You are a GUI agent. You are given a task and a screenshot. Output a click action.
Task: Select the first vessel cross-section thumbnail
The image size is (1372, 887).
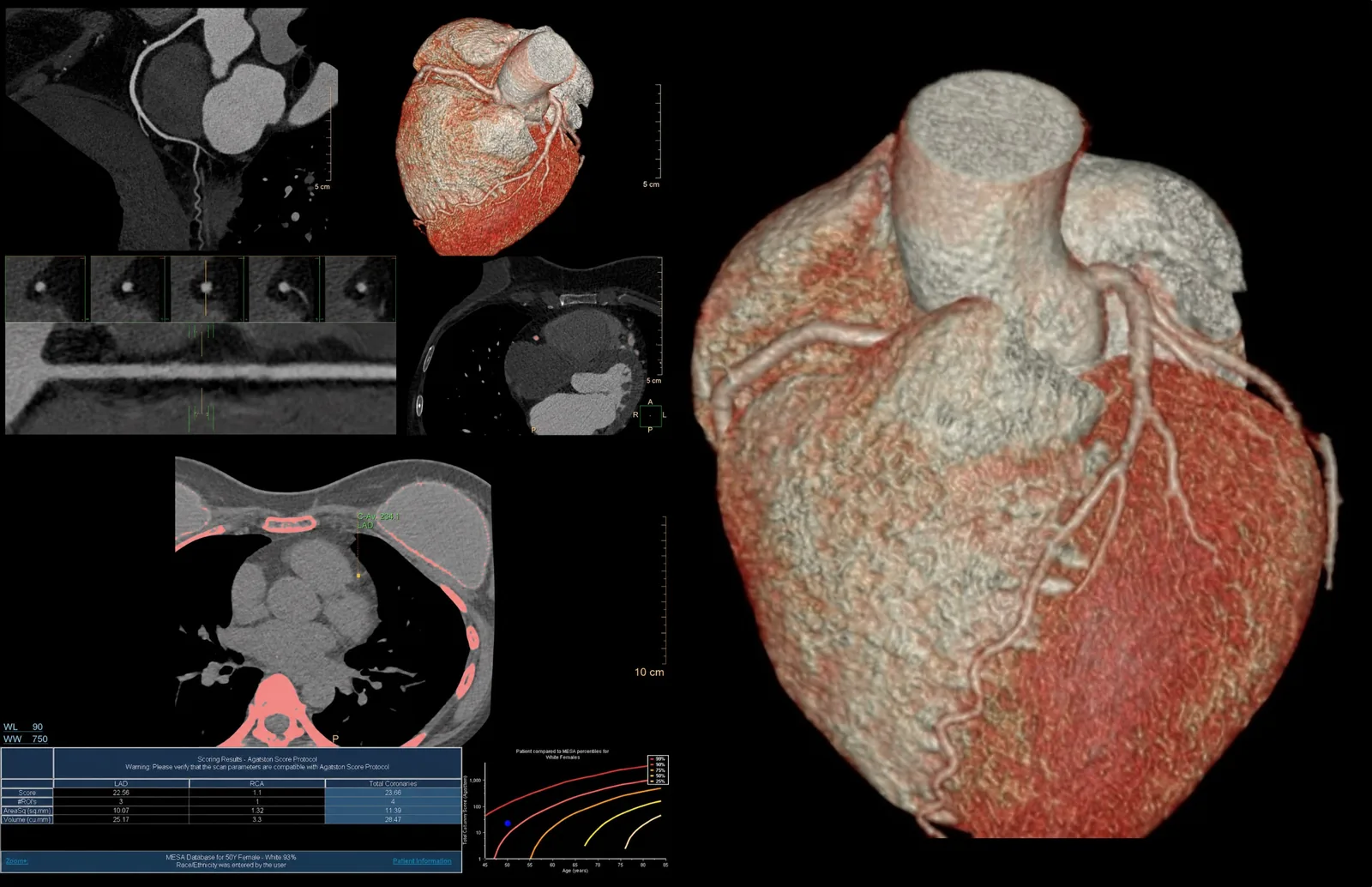point(45,288)
